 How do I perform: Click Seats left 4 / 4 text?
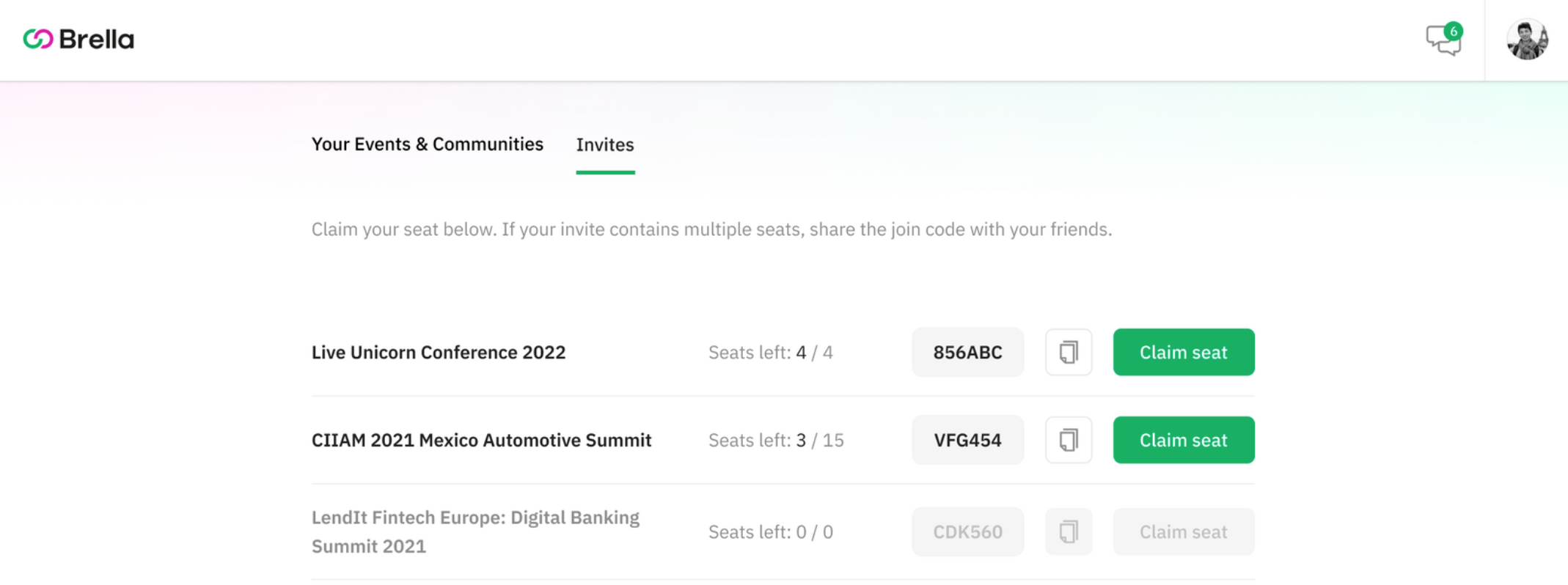770,353
